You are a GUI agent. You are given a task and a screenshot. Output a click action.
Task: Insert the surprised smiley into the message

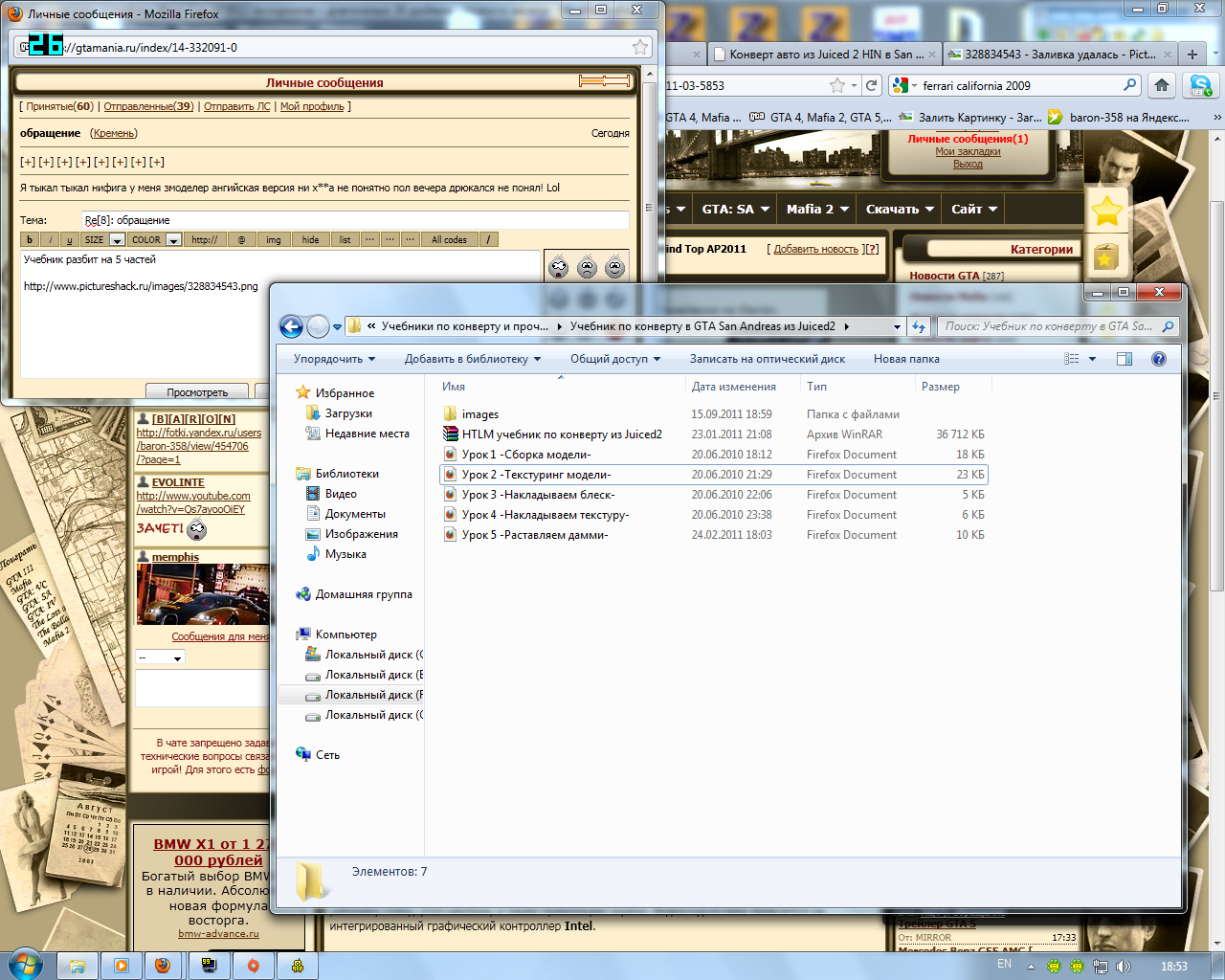coord(559,268)
